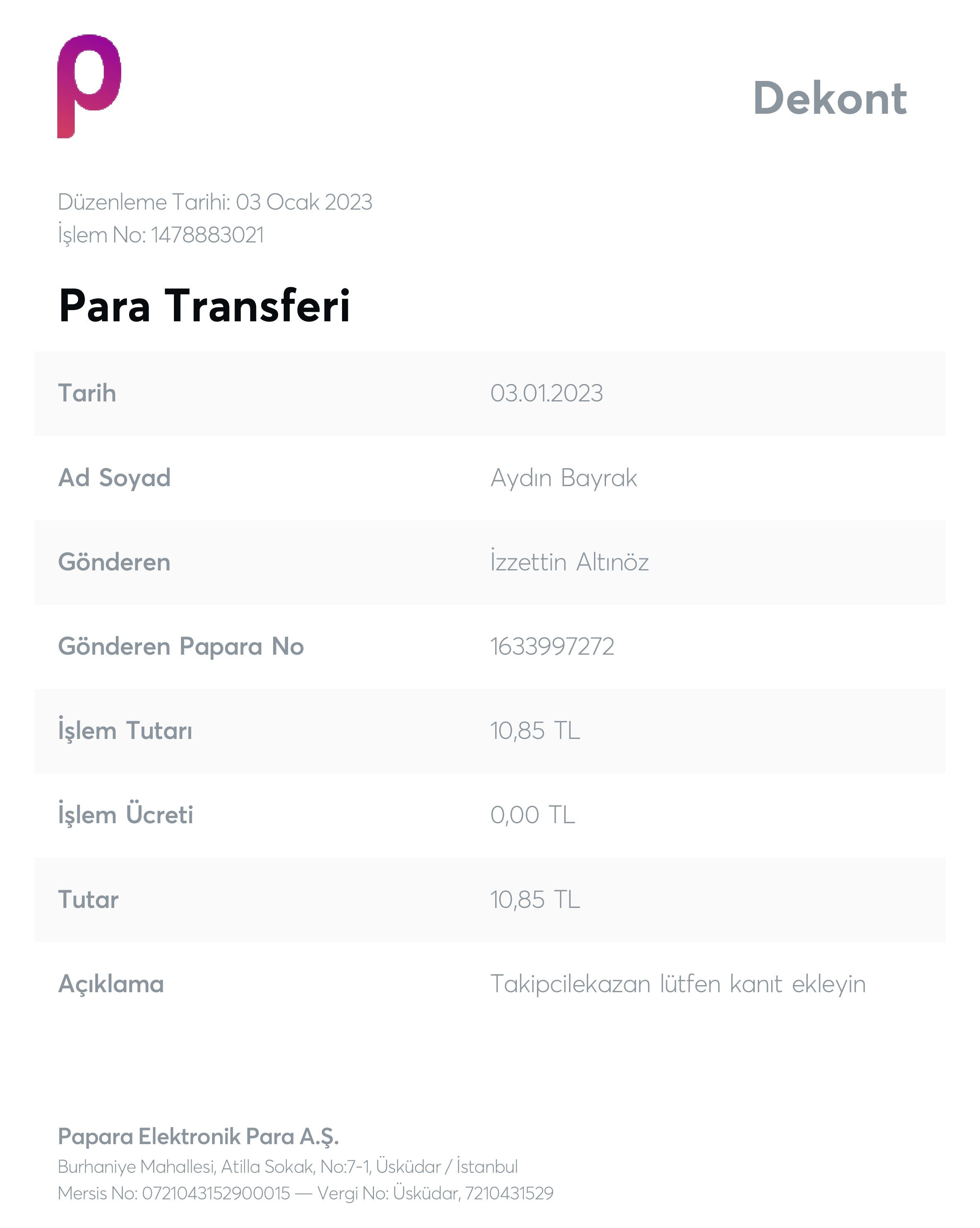Select the Gönderen label
980x1228 pixels.
click(114, 562)
